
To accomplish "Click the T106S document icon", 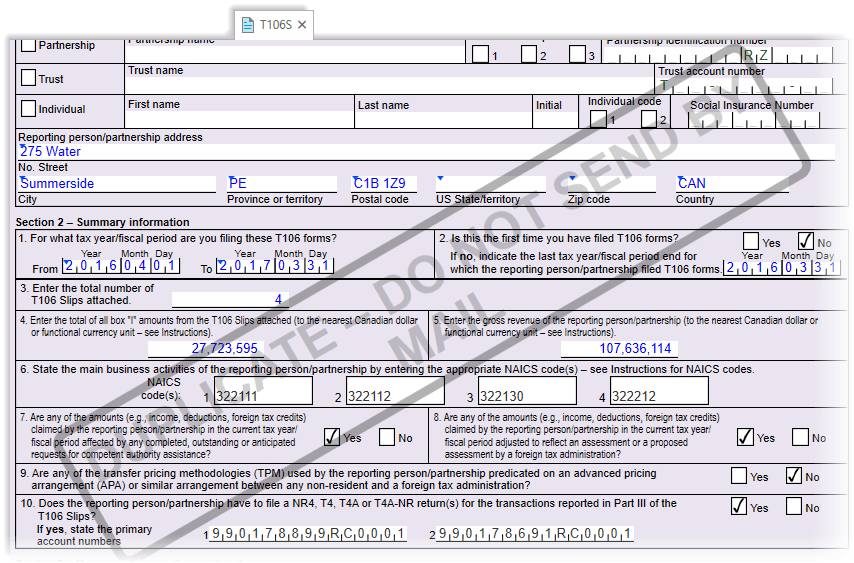I will 248,25.
